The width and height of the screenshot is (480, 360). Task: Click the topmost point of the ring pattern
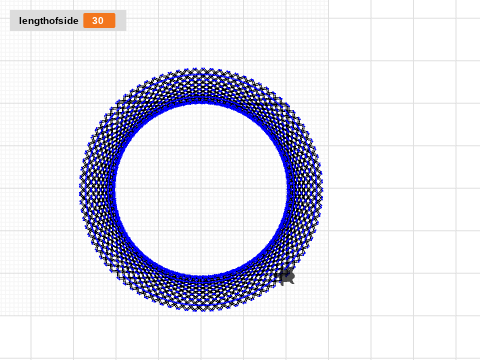(201, 69)
